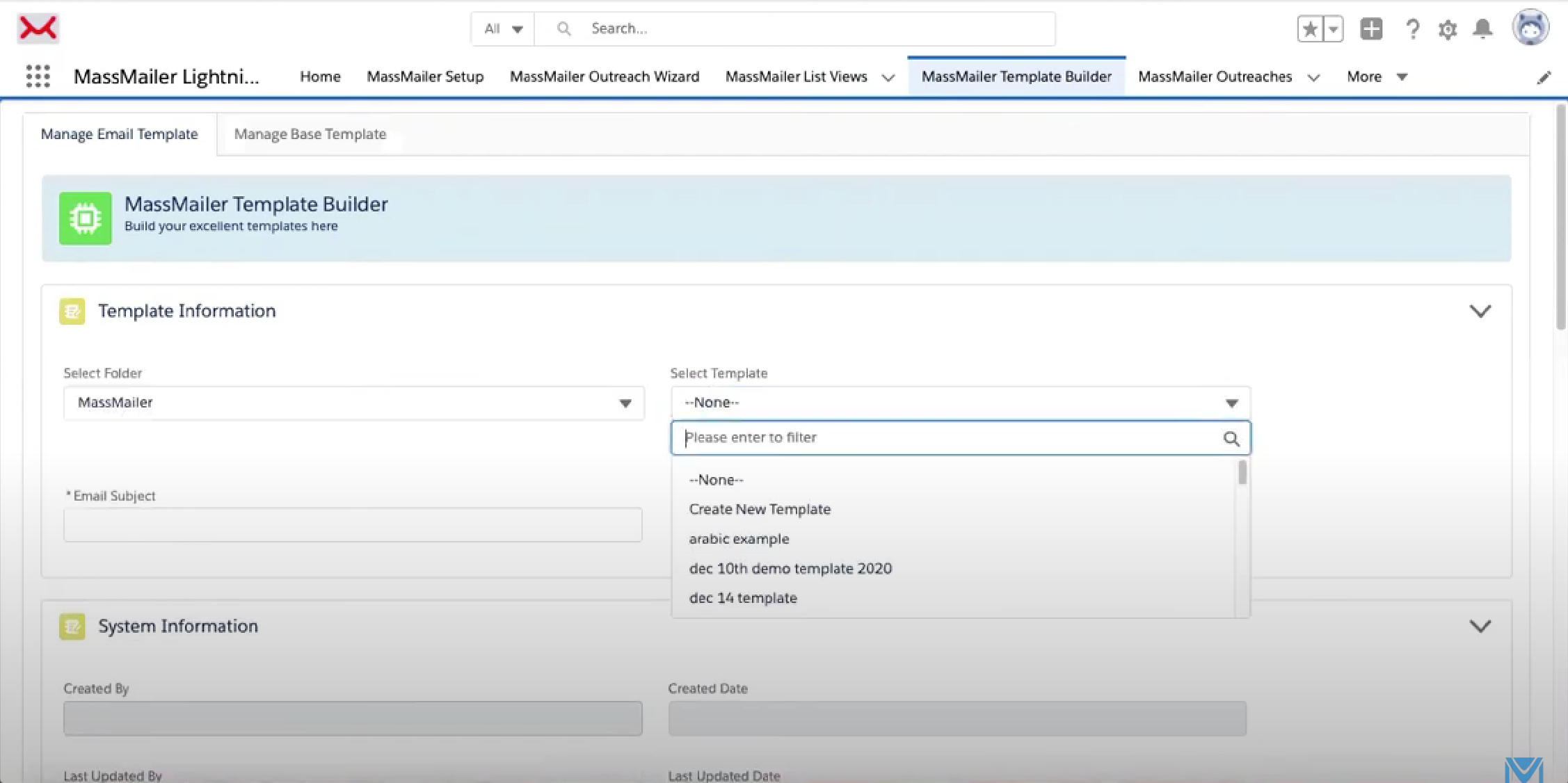Click the Email Subject input field

pyautogui.click(x=353, y=525)
